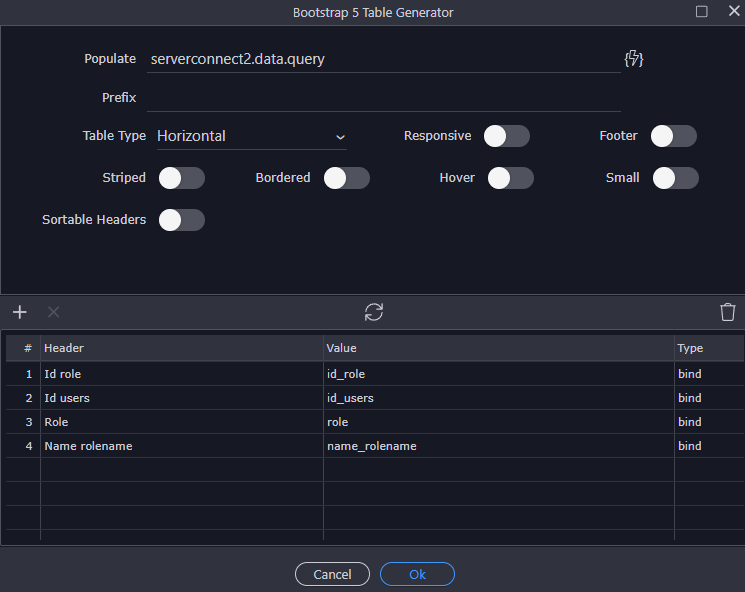745x592 pixels.
Task: Click the 'id_users' value cell
Action: tap(499, 398)
